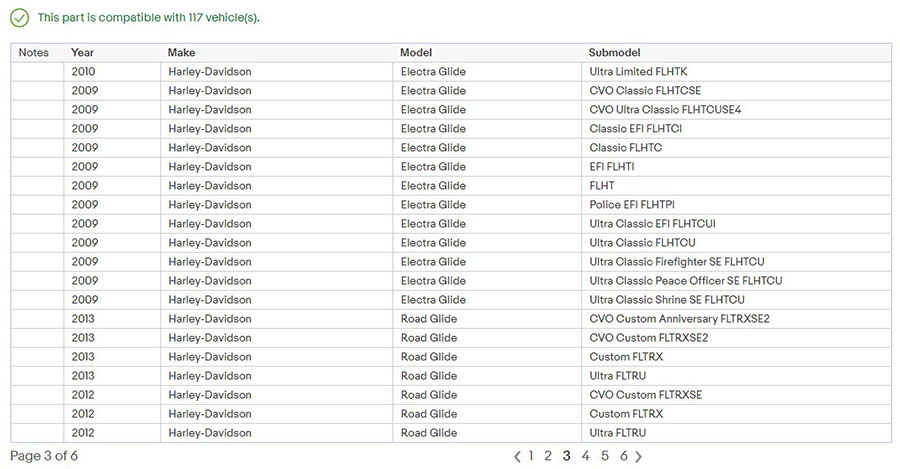900x469 pixels.
Task: Open page 4 of the compatibility list
Action: pos(585,456)
